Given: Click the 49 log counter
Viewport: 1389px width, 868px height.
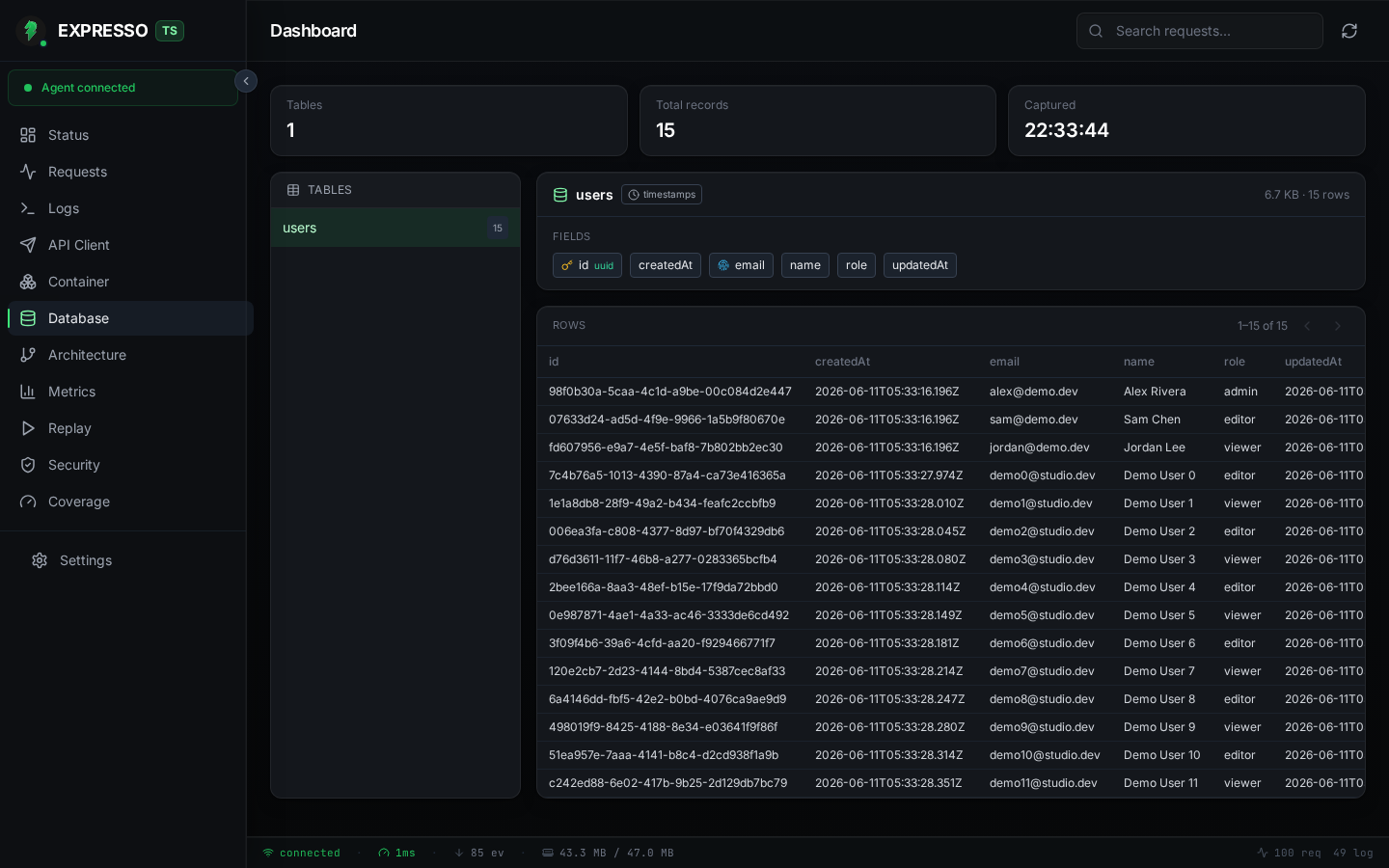Looking at the screenshot, I should click(x=1353, y=853).
